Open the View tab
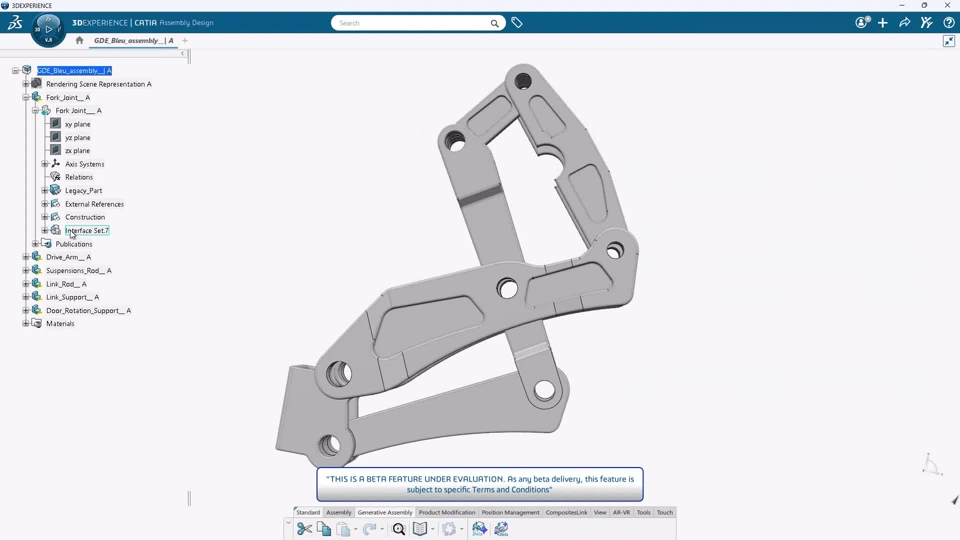 (600, 512)
